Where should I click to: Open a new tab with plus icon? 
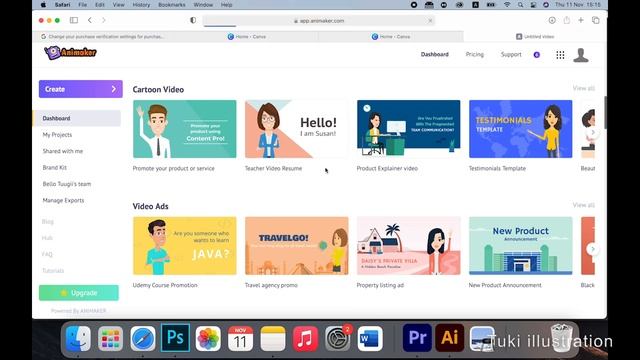coord(580,20)
